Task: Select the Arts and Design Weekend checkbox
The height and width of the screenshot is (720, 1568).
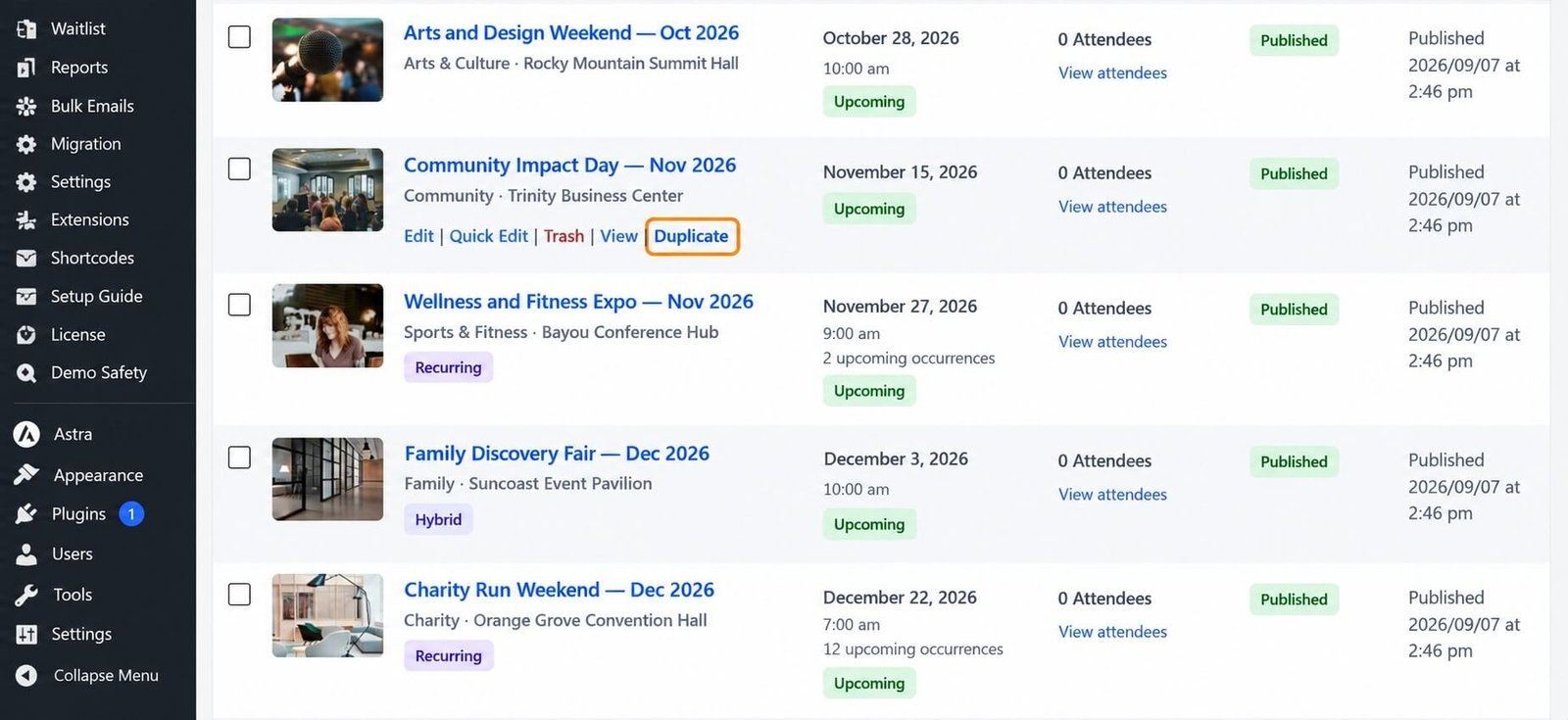Action: click(x=239, y=36)
